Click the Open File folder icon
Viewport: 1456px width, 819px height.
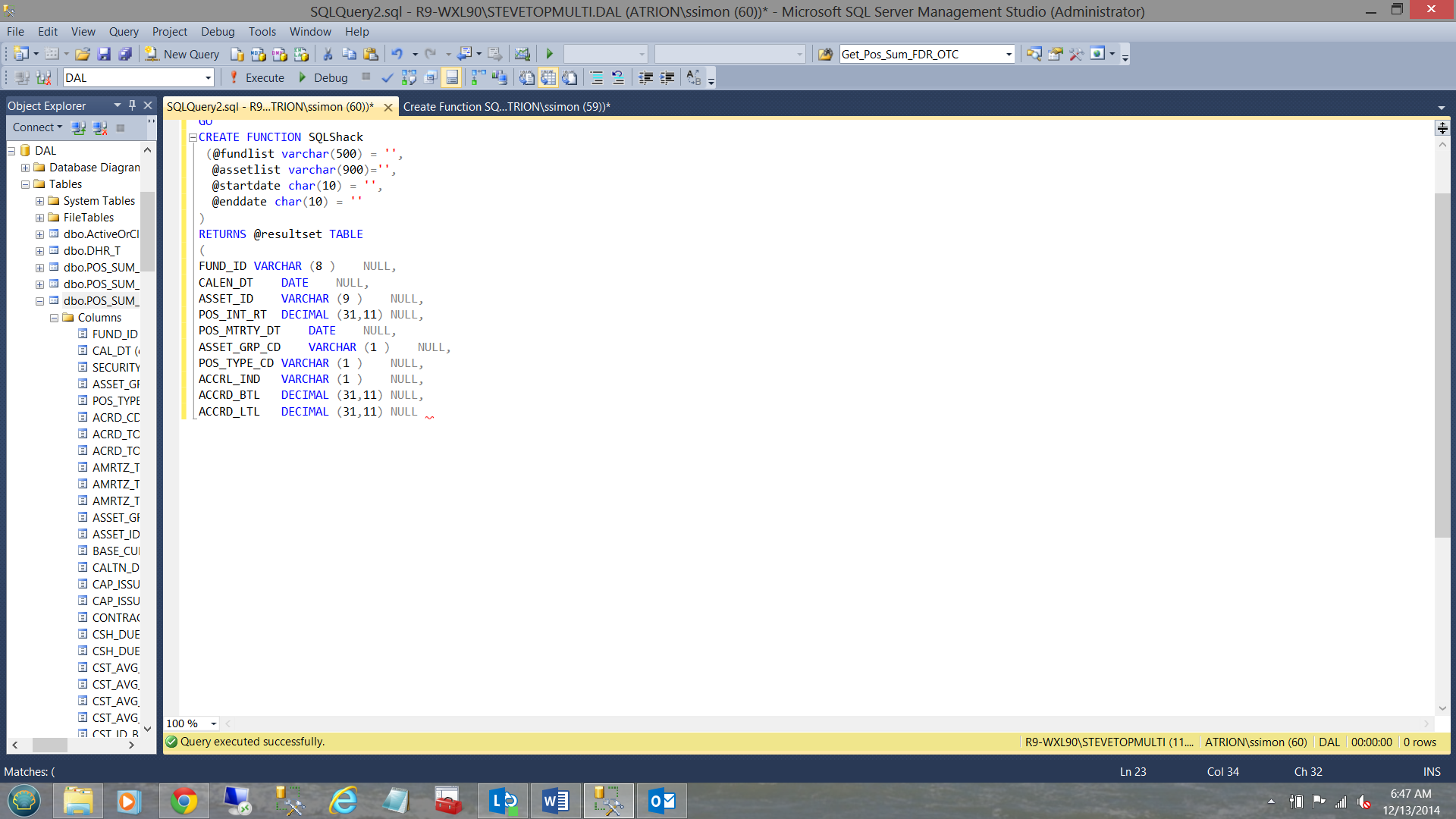[83, 55]
